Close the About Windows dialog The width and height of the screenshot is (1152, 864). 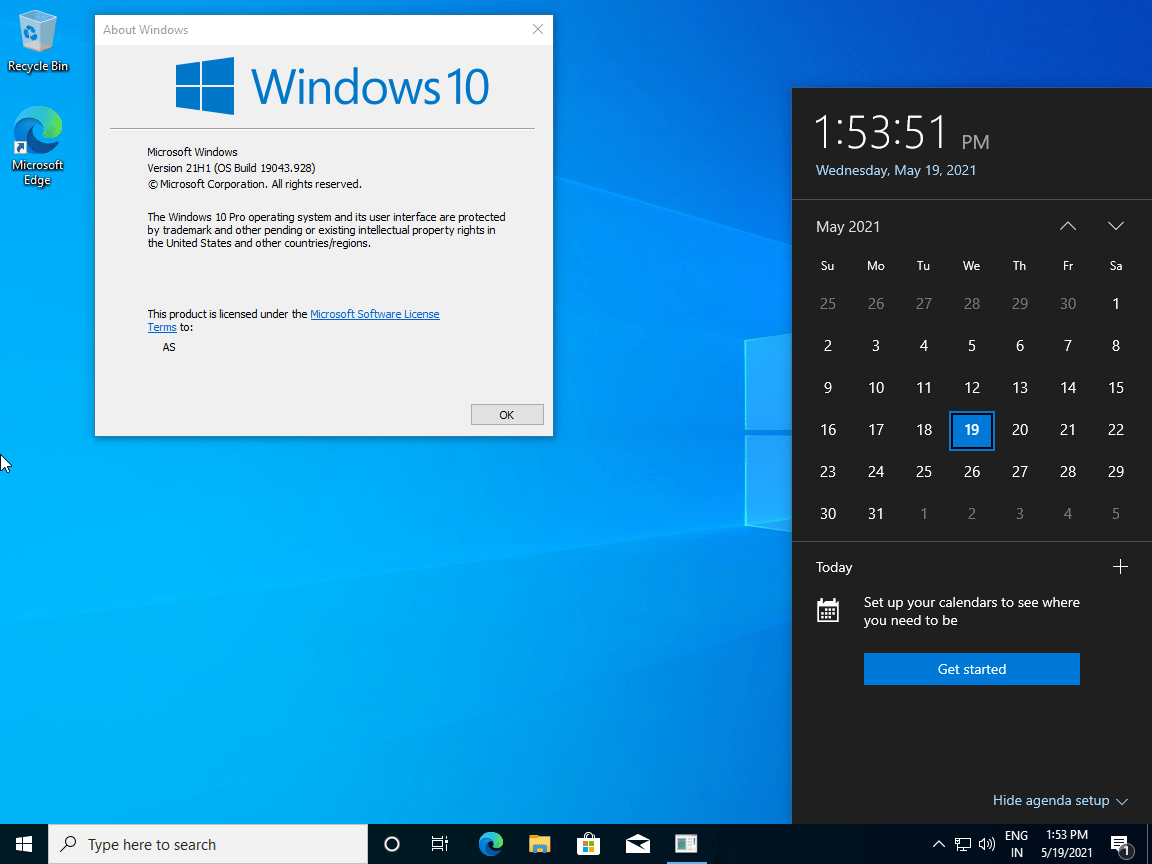[538, 29]
